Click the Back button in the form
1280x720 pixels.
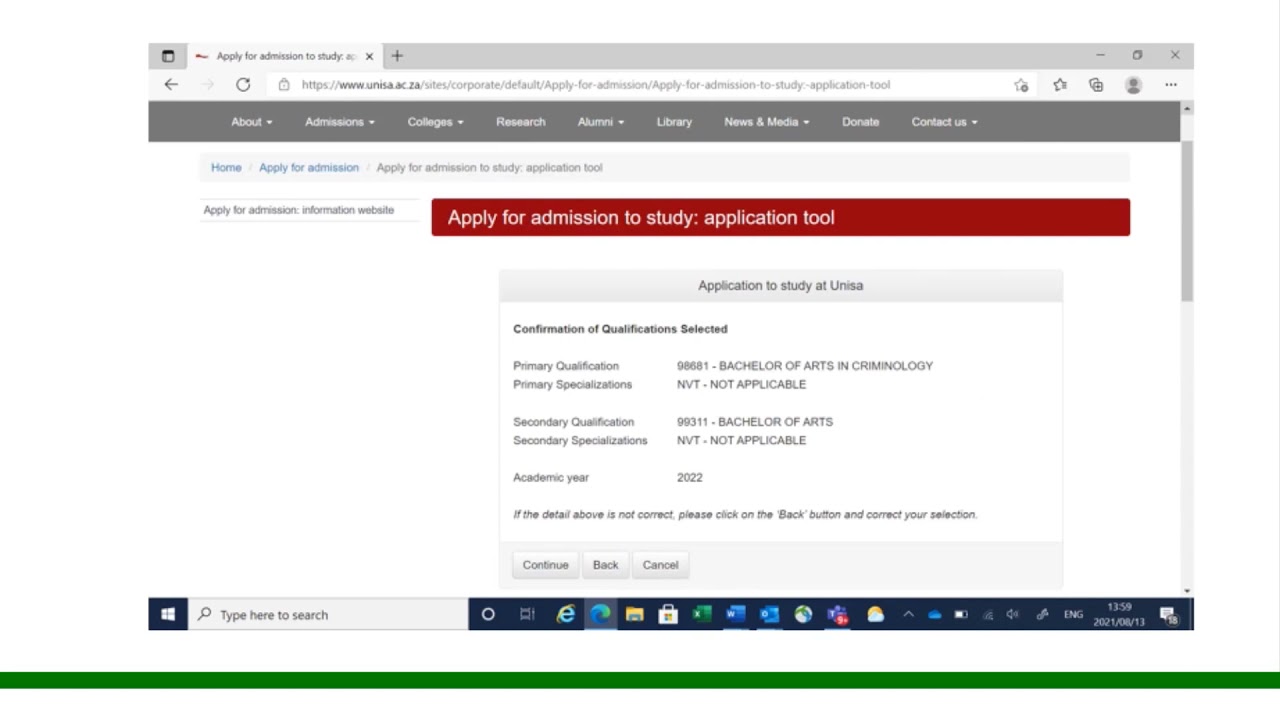click(606, 565)
